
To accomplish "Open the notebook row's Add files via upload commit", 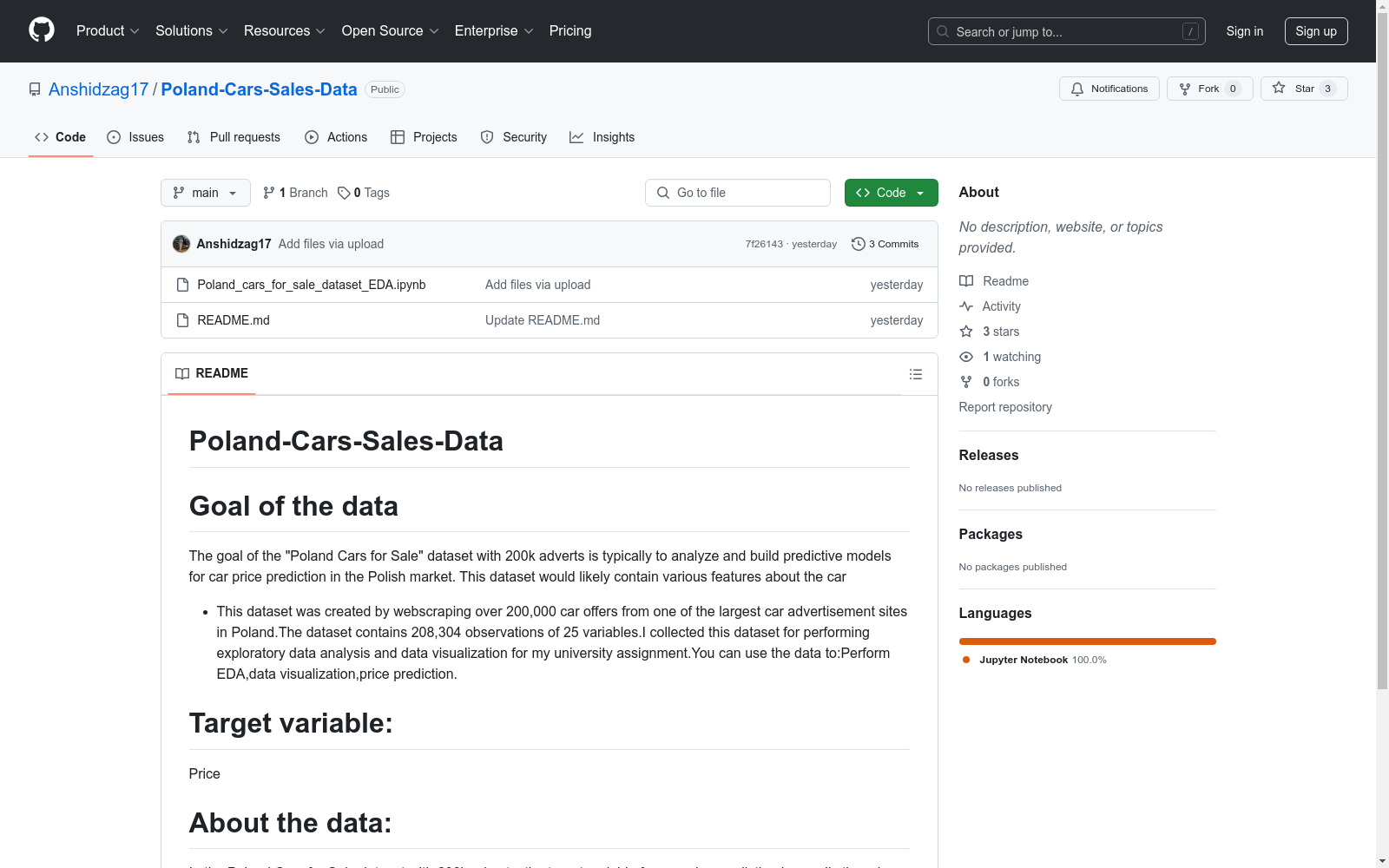I will pos(538,285).
